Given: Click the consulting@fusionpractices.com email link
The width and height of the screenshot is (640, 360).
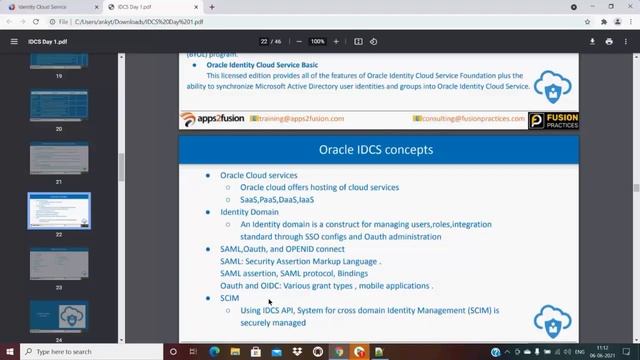Looking at the screenshot, I should [473, 119].
